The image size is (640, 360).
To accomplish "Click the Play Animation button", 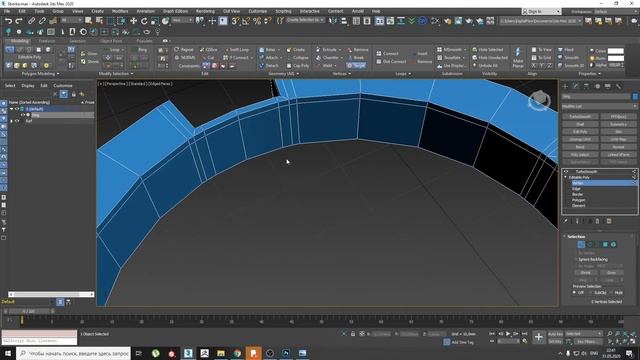I will 508,334.
